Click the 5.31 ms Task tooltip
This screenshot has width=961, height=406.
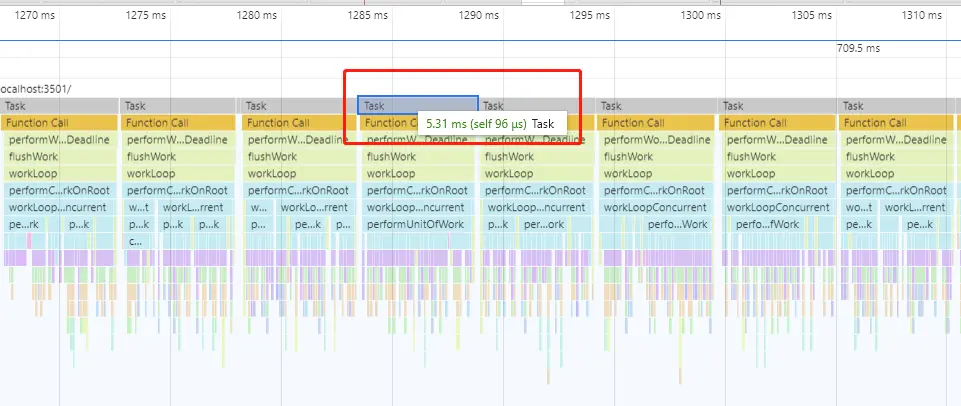(492, 123)
